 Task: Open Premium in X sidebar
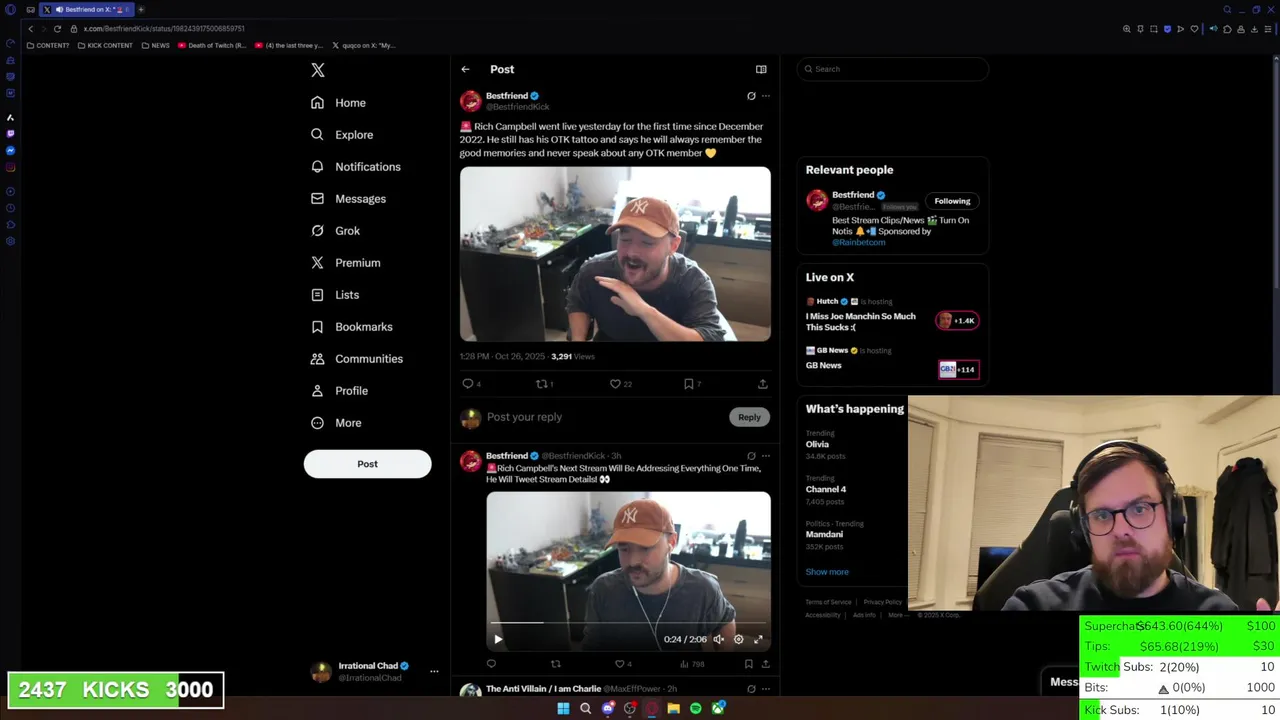345,263
